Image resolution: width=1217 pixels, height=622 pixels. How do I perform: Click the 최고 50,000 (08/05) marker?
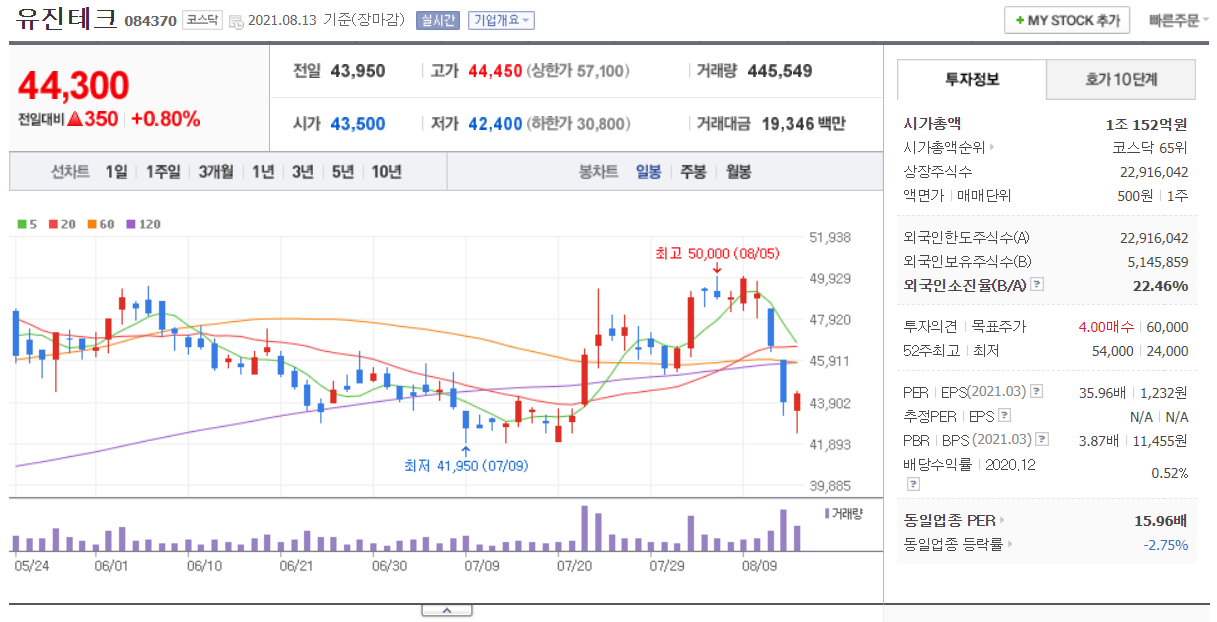pyautogui.click(x=717, y=254)
